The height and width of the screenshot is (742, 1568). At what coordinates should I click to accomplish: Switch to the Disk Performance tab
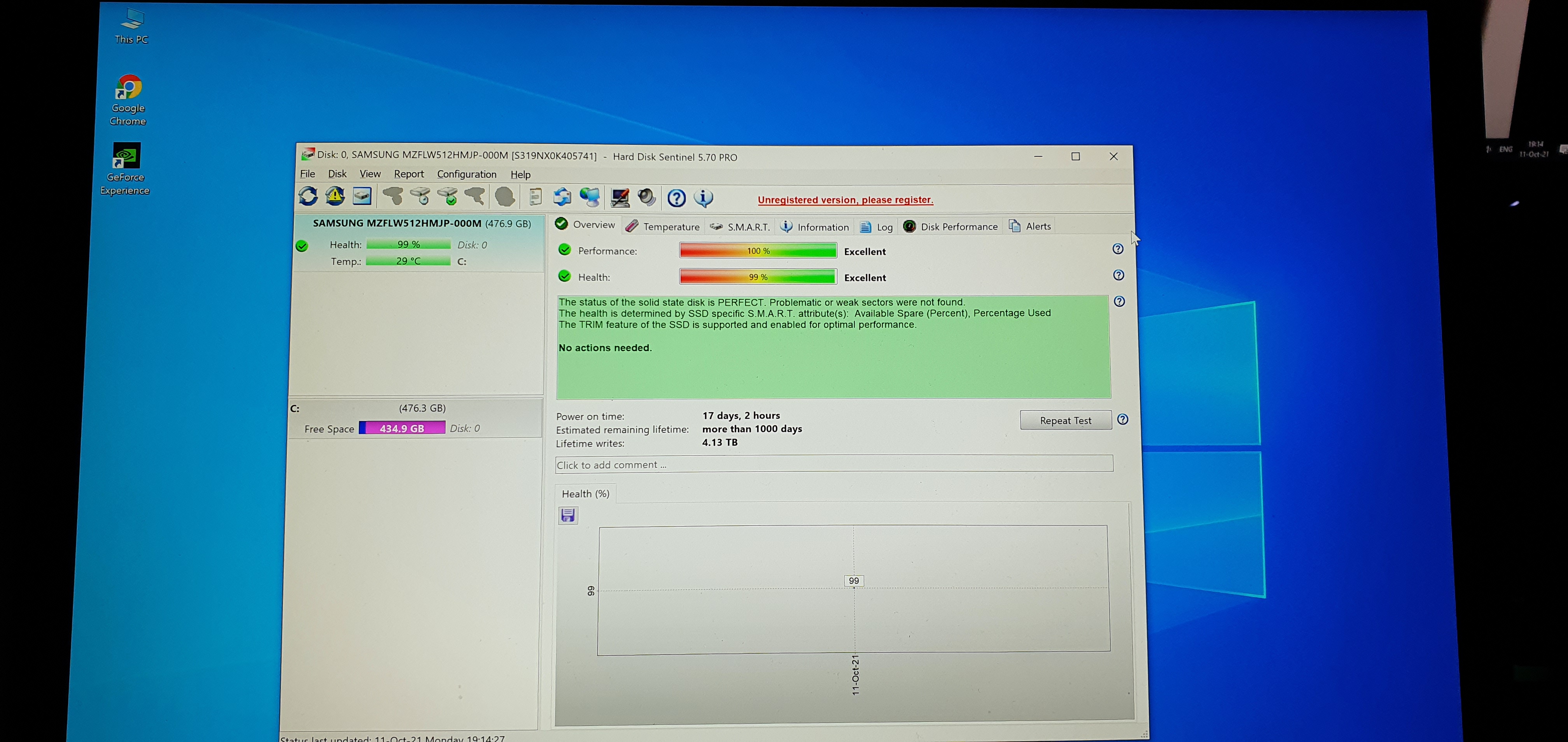click(x=950, y=226)
